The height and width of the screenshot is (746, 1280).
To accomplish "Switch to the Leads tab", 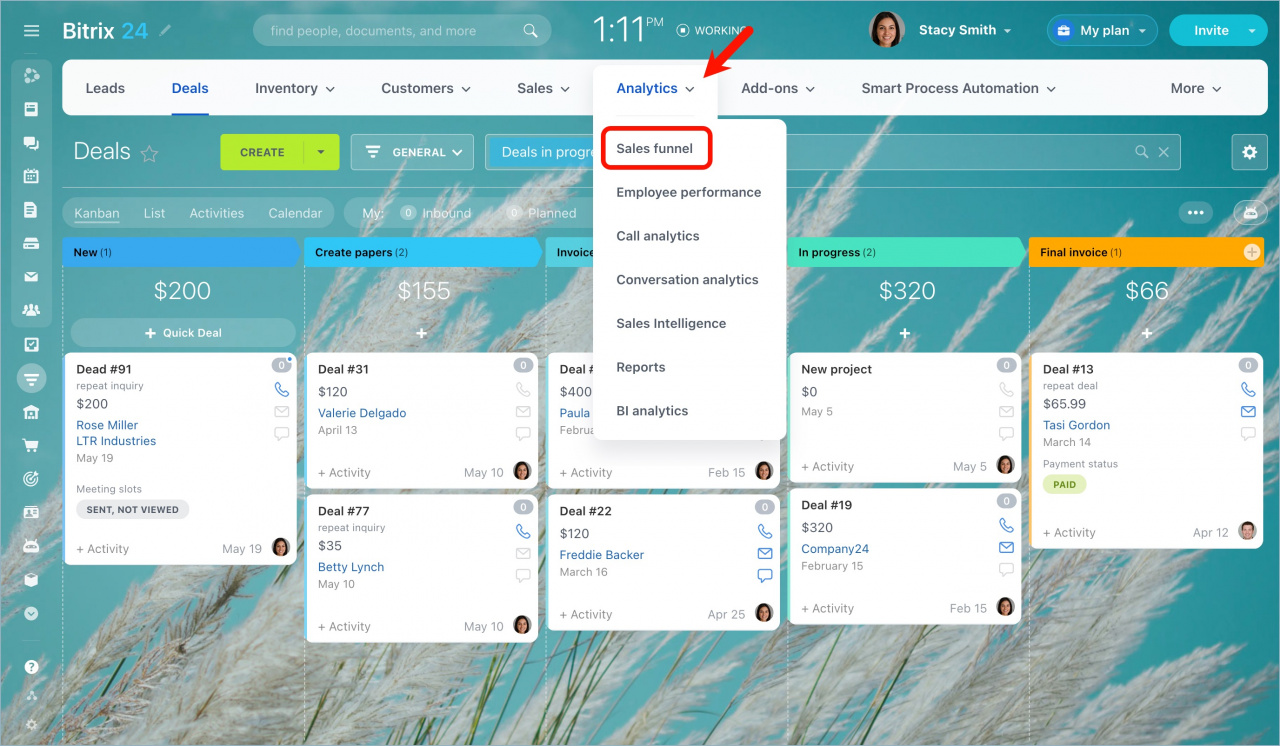I will coord(105,88).
